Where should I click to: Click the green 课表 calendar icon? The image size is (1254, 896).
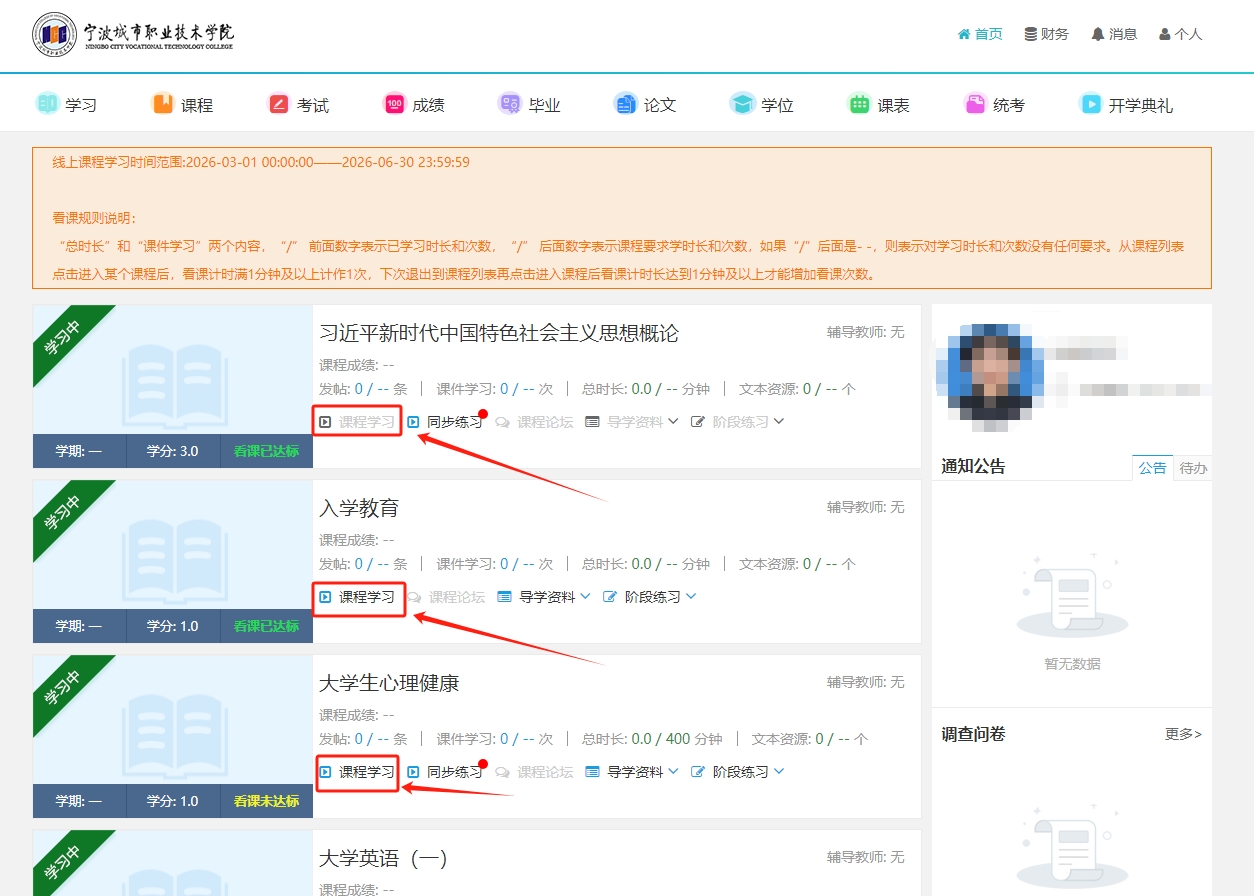pyautogui.click(x=859, y=103)
